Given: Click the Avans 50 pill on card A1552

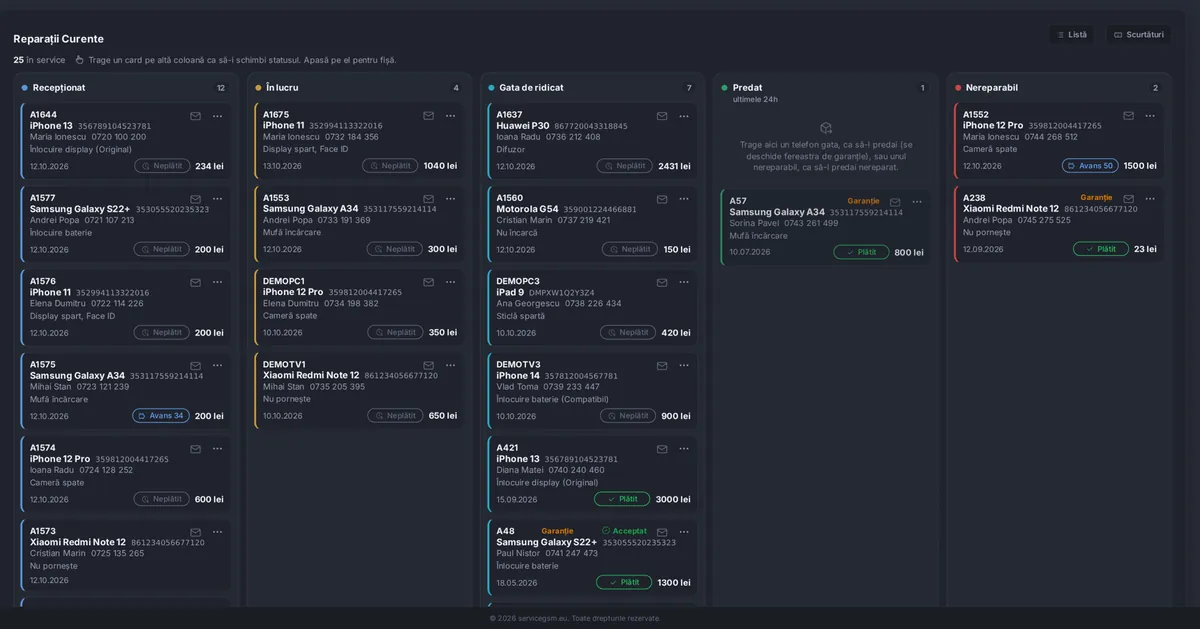Looking at the screenshot, I should (1090, 166).
